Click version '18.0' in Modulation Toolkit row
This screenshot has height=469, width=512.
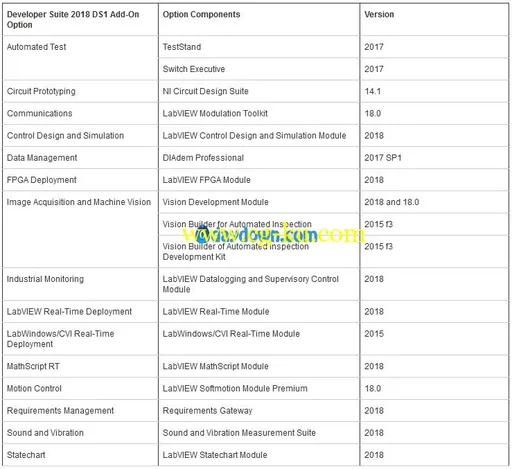point(372,113)
